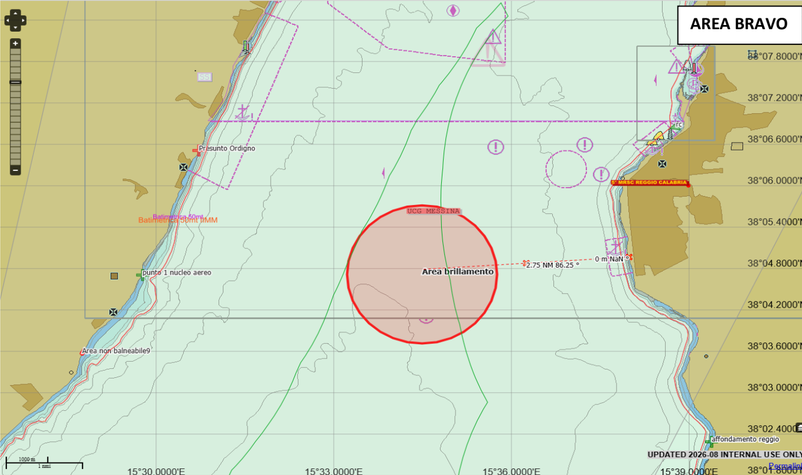Screen dimensions: 802x475
Task: Click latitude label 38°04.8000'N
Action: [774, 263]
